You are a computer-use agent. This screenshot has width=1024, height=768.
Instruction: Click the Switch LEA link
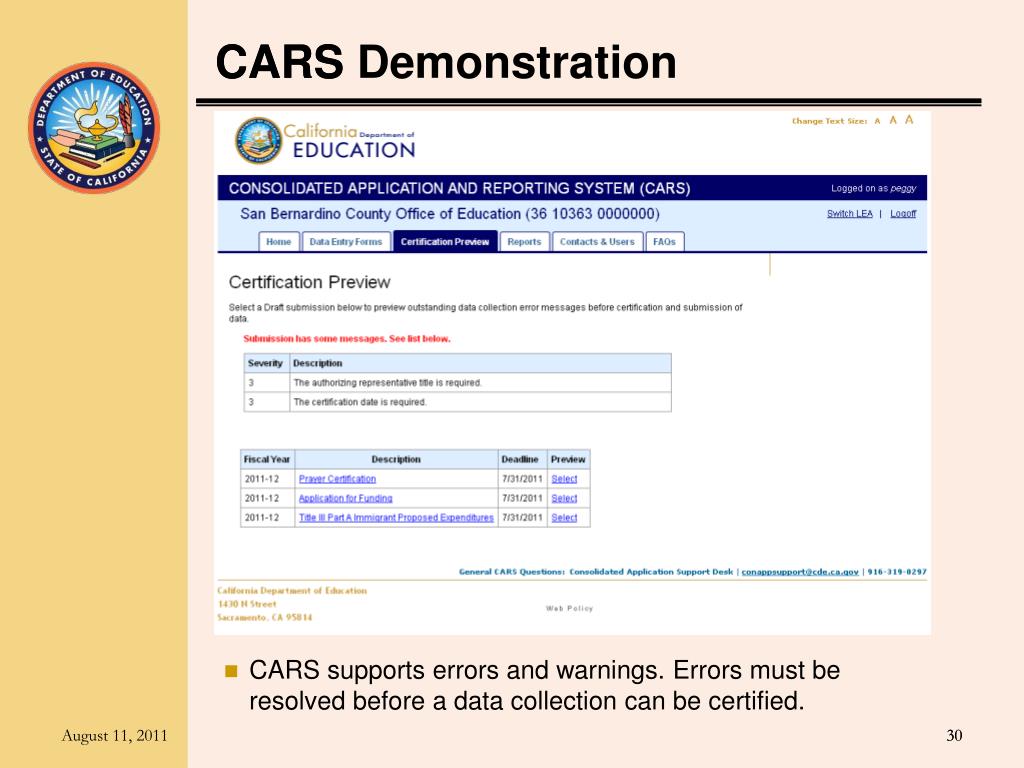tap(850, 214)
